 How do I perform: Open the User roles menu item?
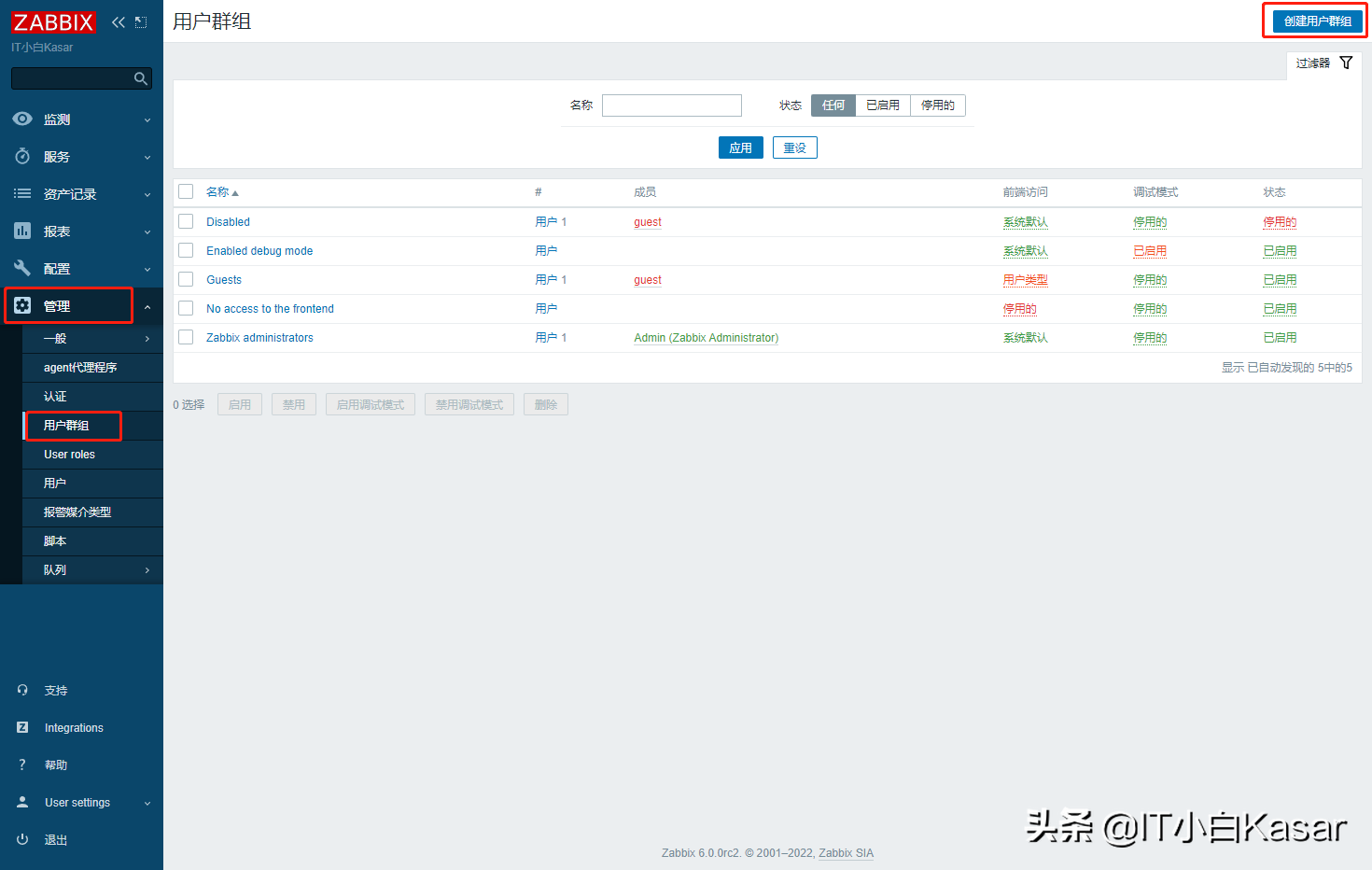coord(68,455)
